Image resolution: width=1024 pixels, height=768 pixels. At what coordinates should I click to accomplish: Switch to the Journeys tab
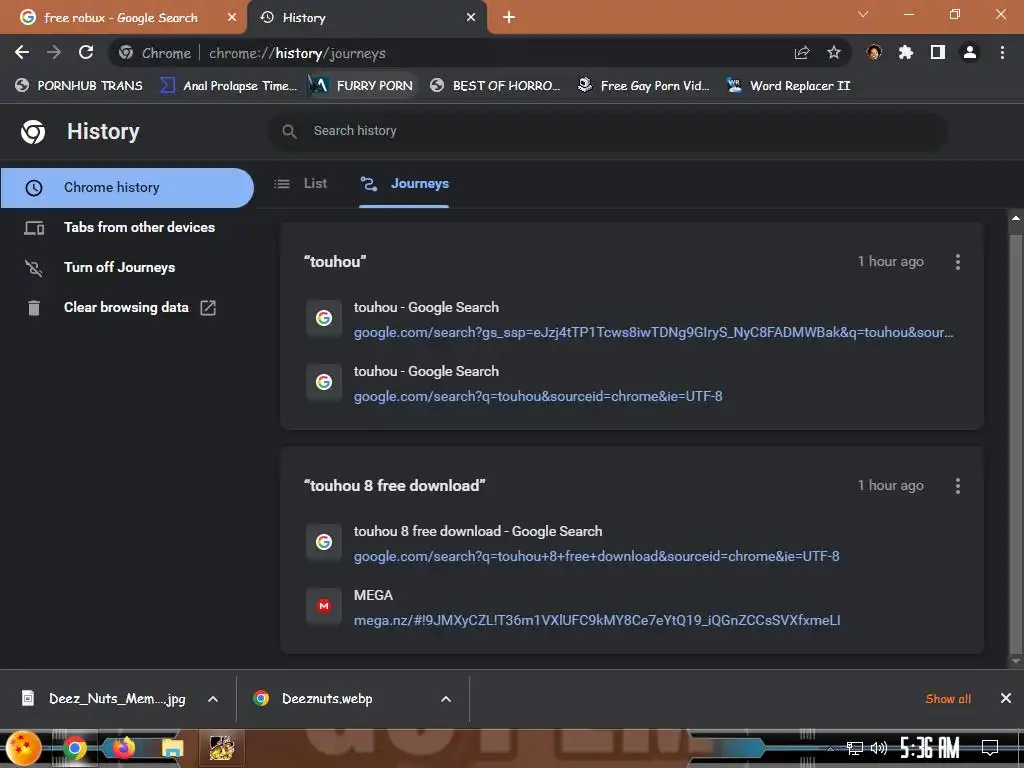click(x=404, y=184)
